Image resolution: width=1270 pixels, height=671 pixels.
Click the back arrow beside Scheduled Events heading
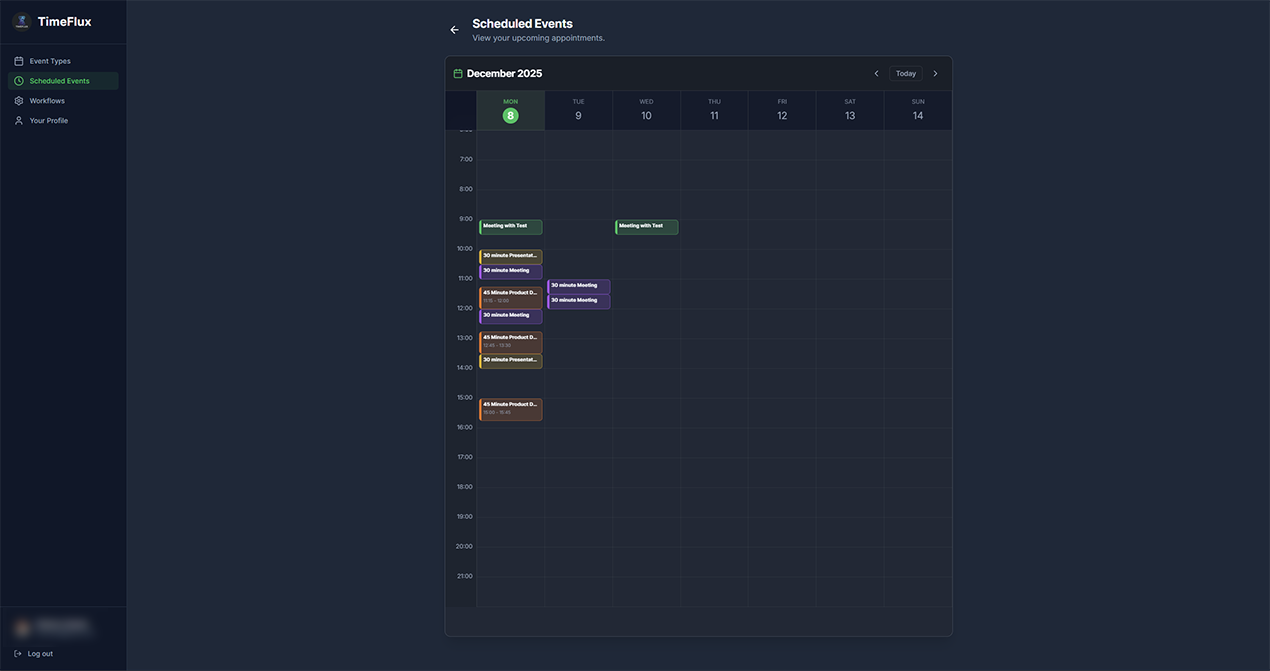pos(454,29)
